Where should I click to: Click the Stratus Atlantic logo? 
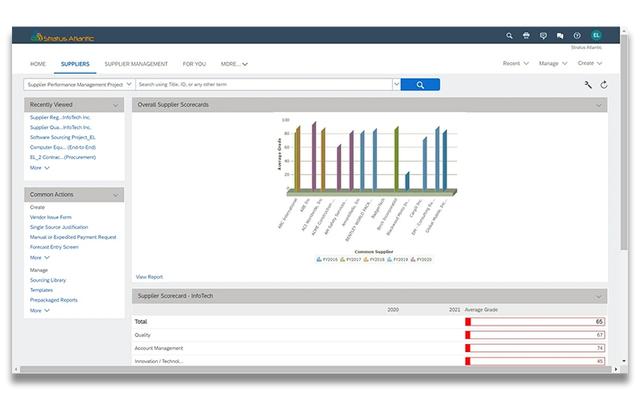coord(62,38)
